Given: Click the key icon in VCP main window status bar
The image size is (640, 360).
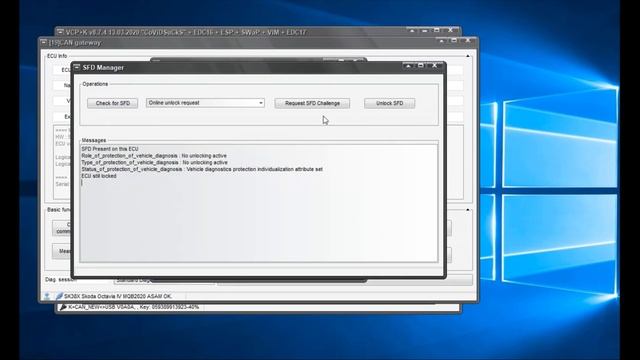Looking at the screenshot, I should coord(63,307).
